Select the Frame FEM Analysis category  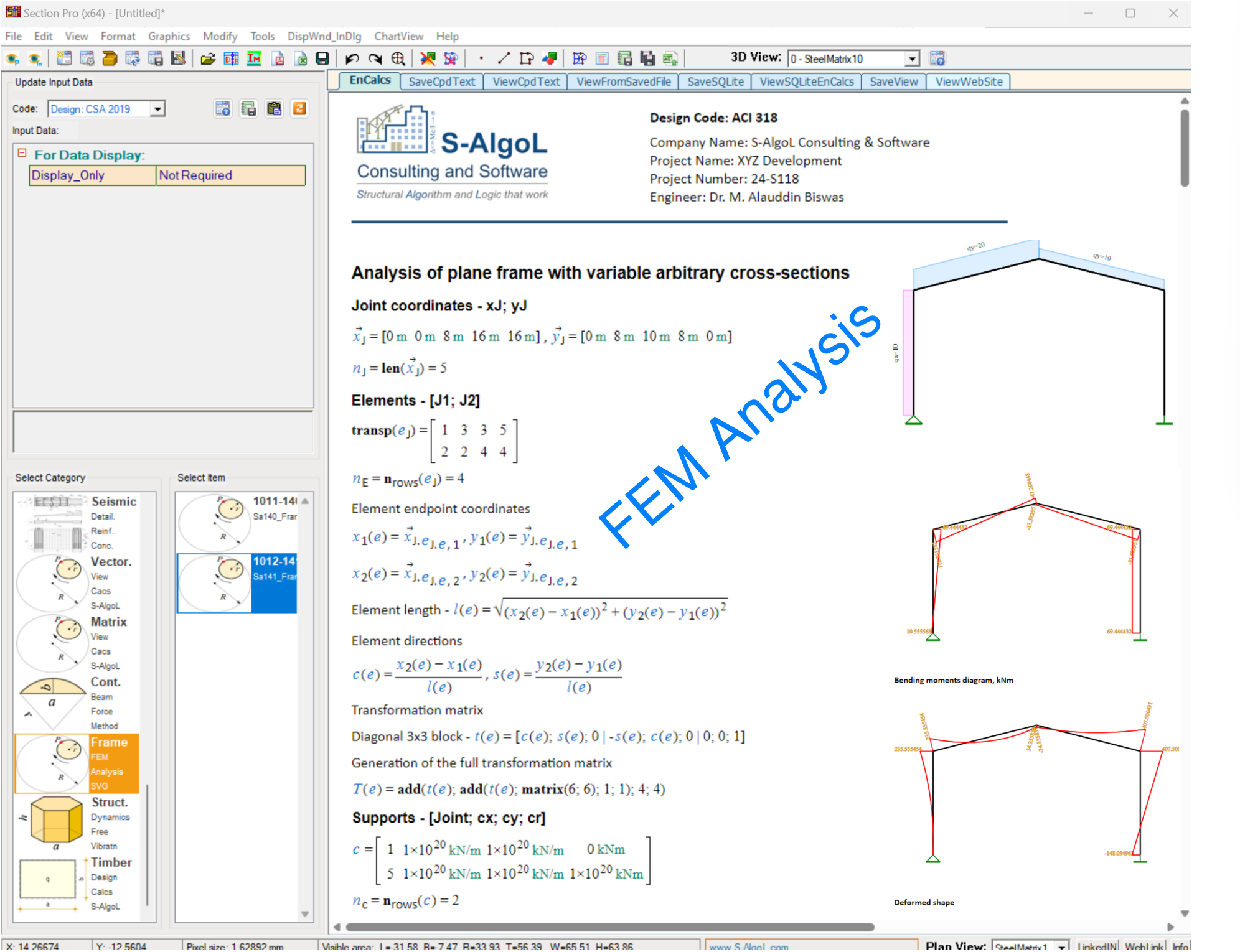click(x=77, y=763)
